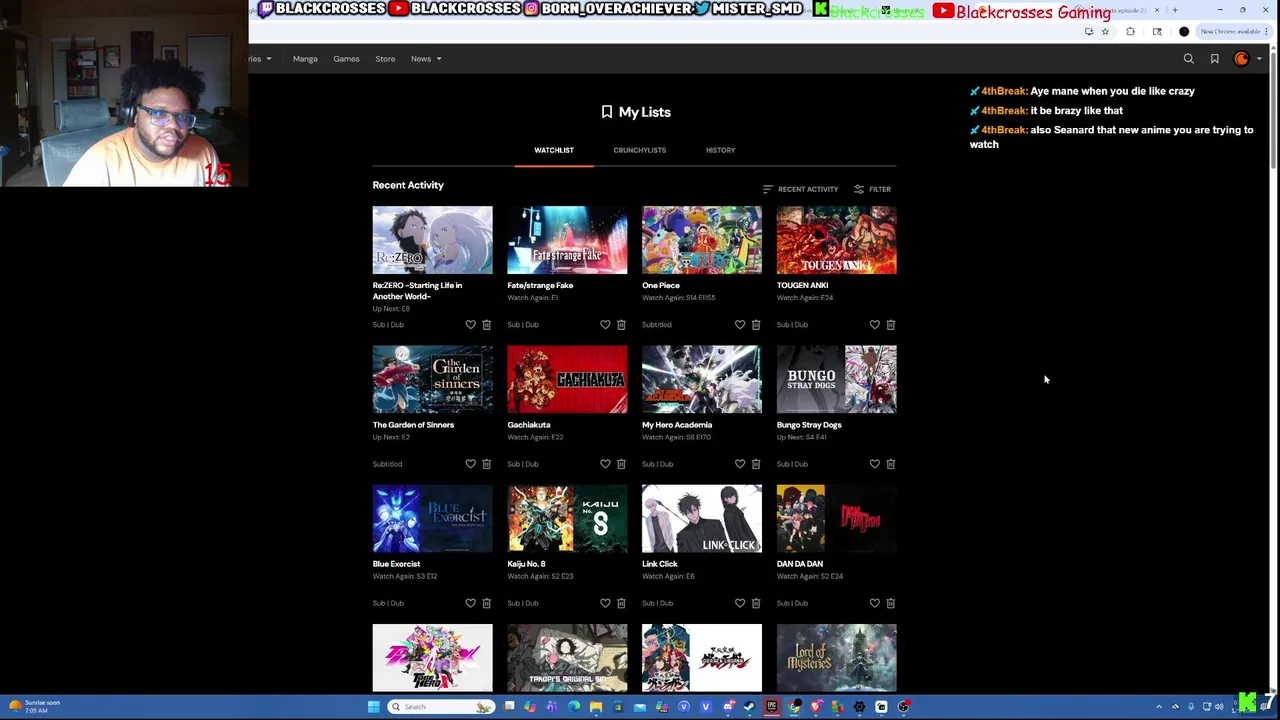Delete TOUGEN ANKI with trash icon
Viewport: 1280px width, 720px height.
point(891,325)
